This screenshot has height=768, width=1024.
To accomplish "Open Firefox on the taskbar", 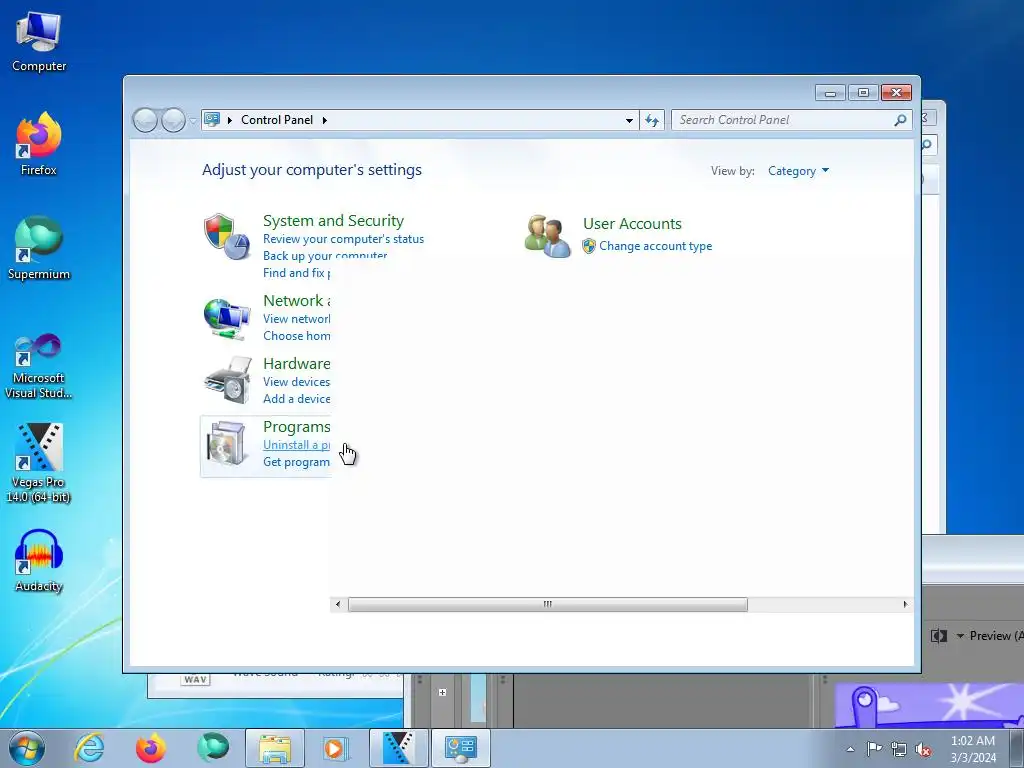I will pyautogui.click(x=151, y=748).
